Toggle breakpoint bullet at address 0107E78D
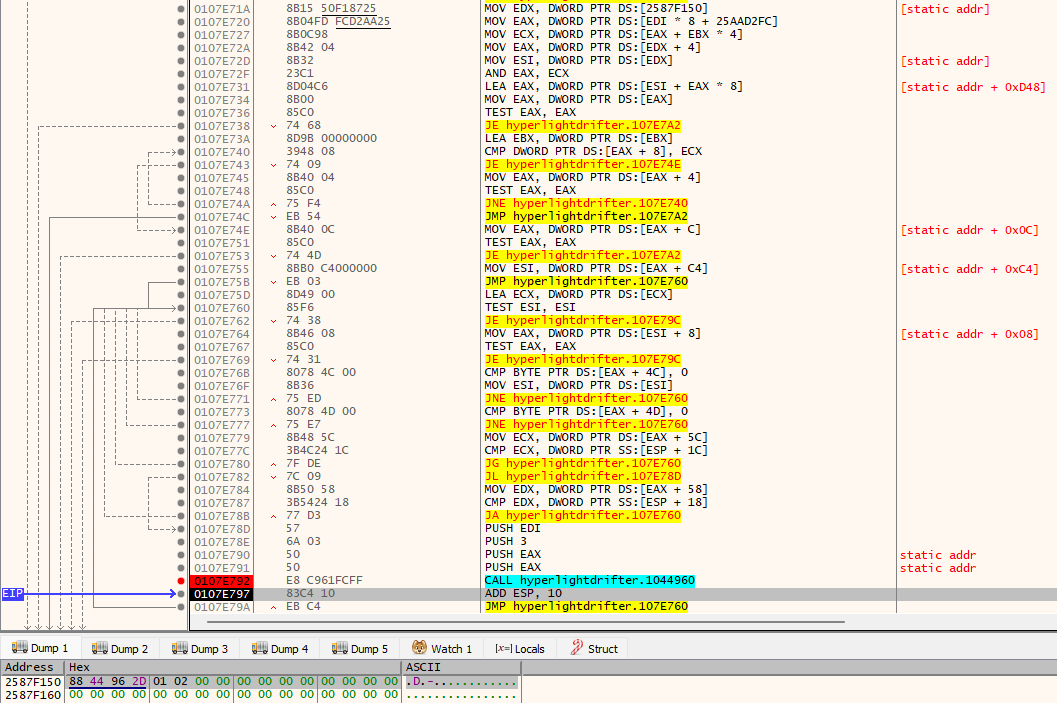Viewport: 1057px width, 703px height. pos(181,528)
